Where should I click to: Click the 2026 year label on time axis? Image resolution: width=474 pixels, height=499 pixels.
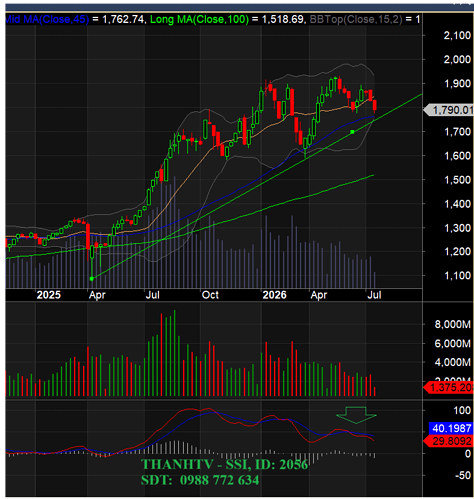pyautogui.click(x=274, y=295)
